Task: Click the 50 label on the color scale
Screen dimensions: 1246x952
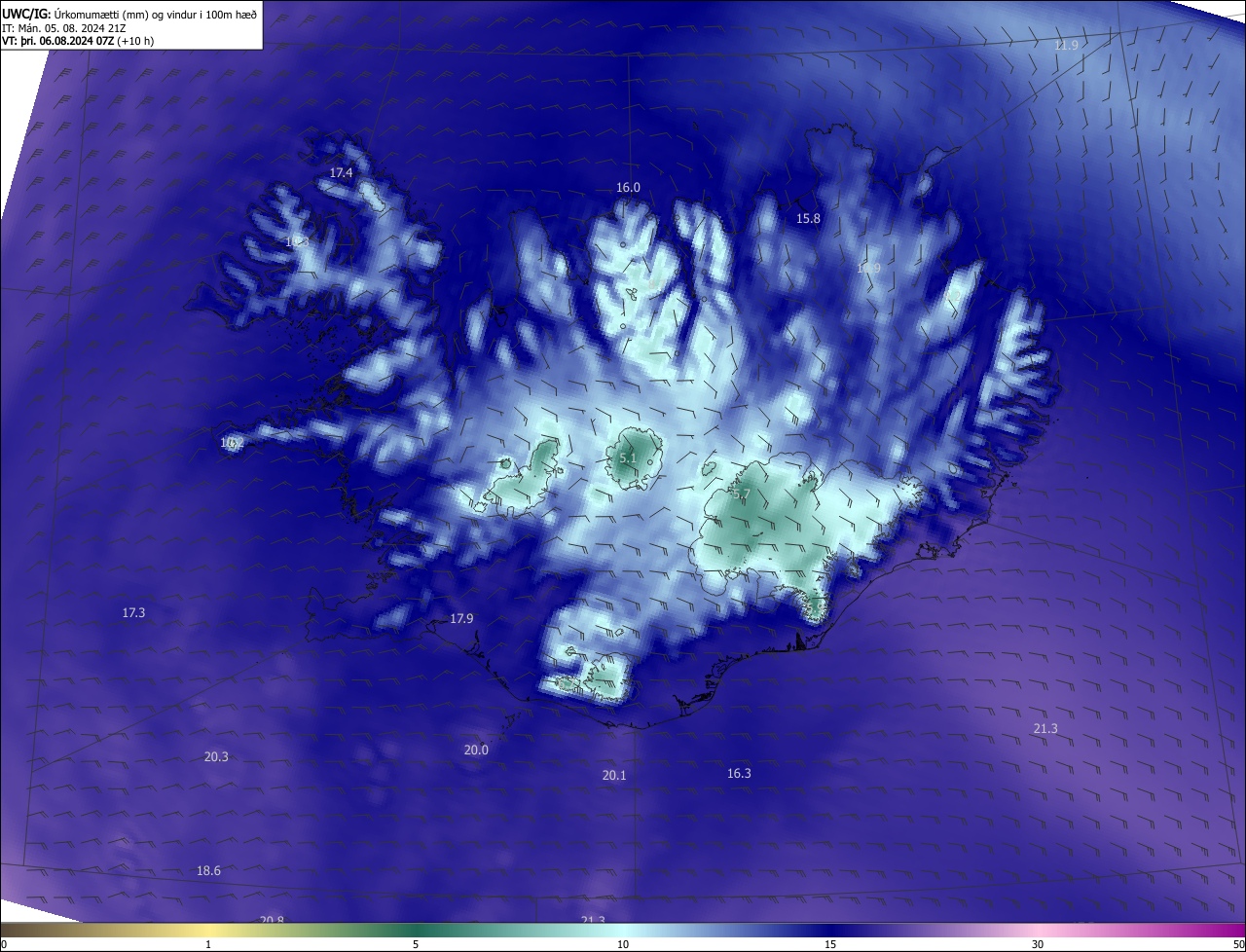Action: (x=1238, y=944)
